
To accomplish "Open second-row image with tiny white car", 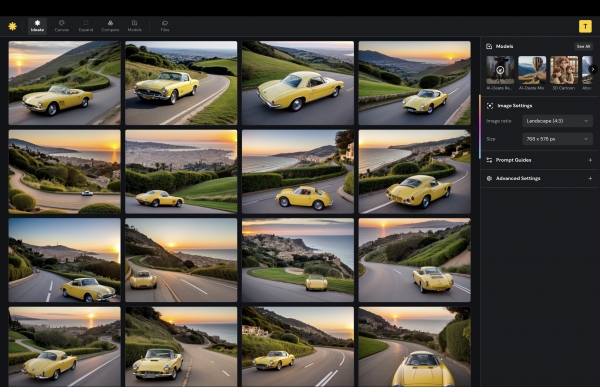I will tap(64, 171).
